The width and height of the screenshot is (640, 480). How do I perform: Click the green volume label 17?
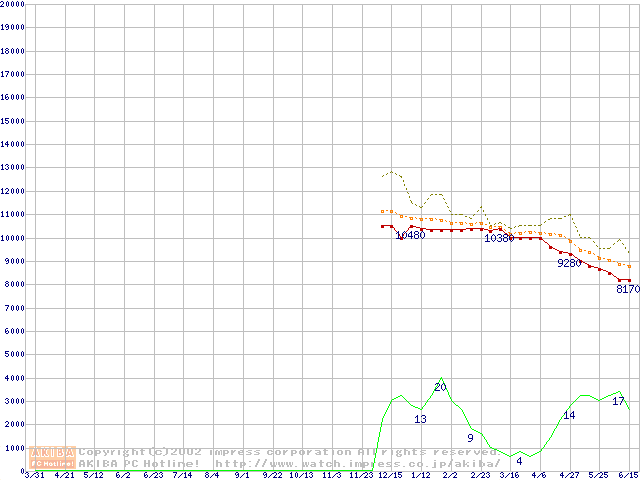coord(618,401)
